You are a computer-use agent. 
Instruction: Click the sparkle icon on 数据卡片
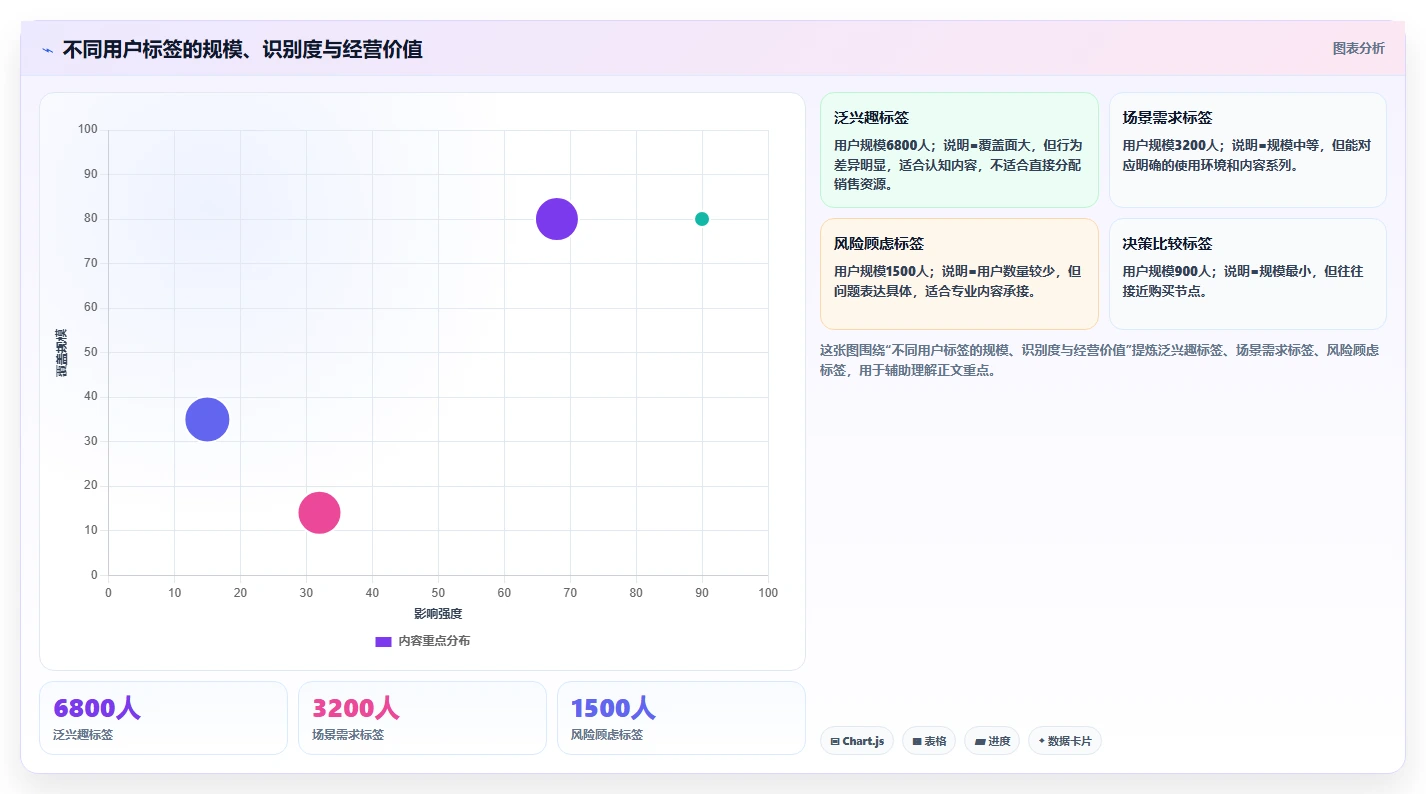coord(1042,741)
